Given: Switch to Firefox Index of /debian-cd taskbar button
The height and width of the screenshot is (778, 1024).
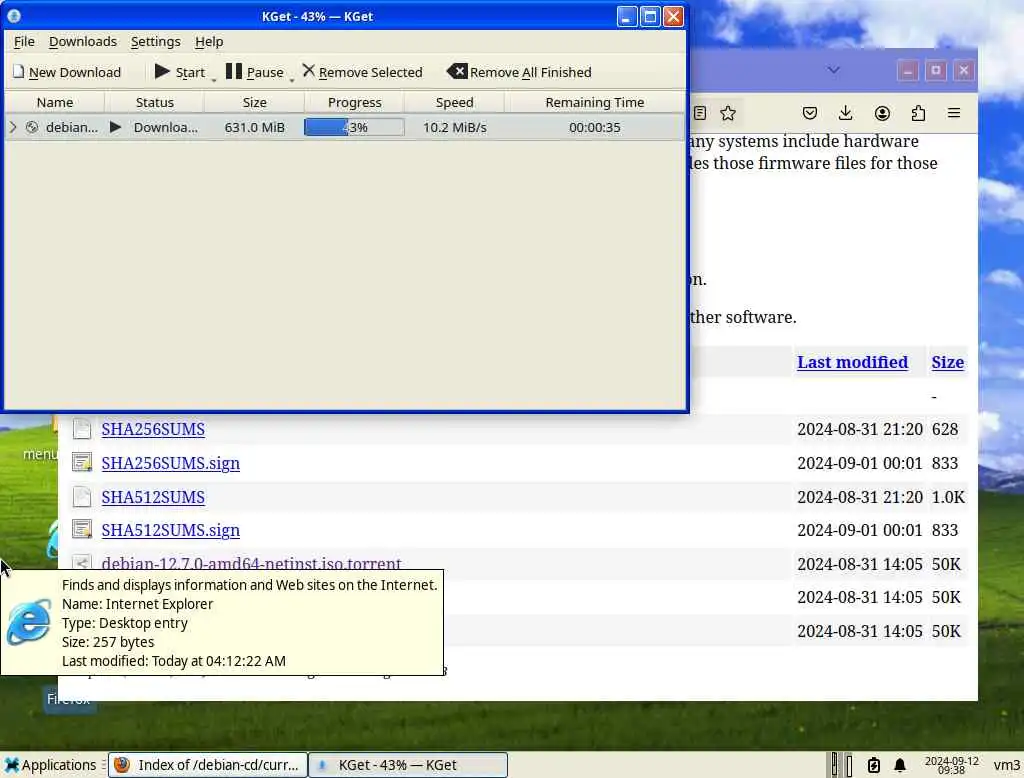Looking at the screenshot, I should pos(208,765).
